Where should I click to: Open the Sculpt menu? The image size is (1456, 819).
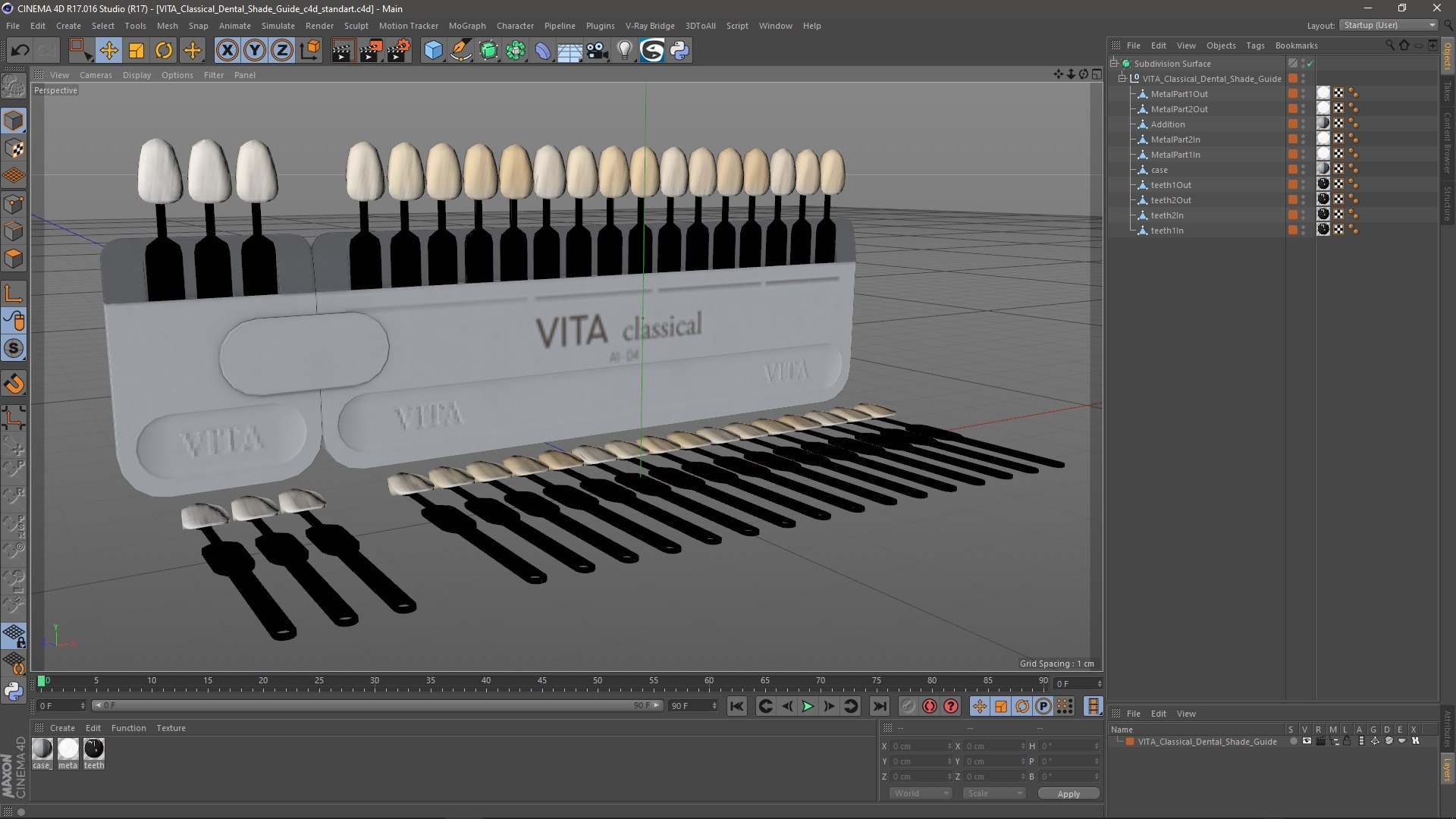356,26
